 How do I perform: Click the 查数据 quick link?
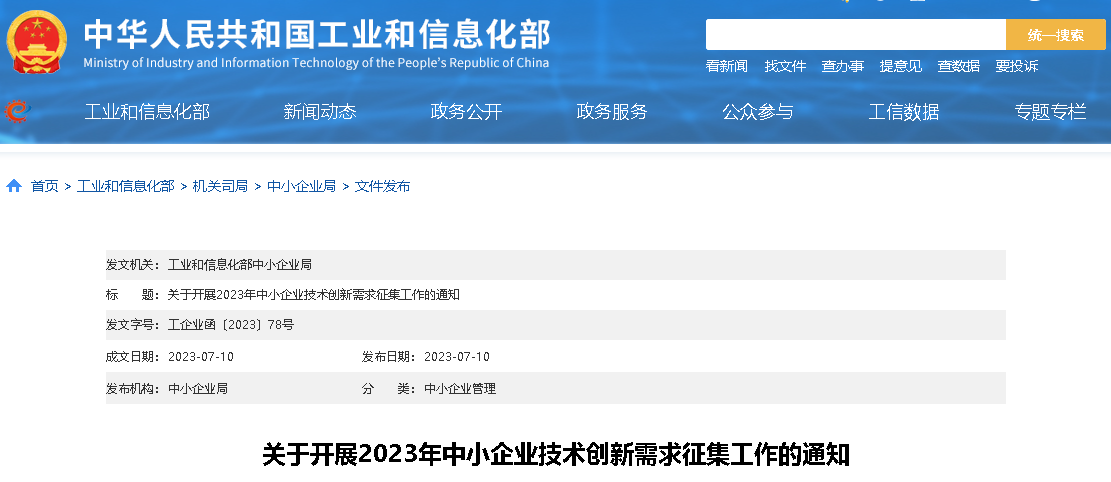tap(958, 66)
